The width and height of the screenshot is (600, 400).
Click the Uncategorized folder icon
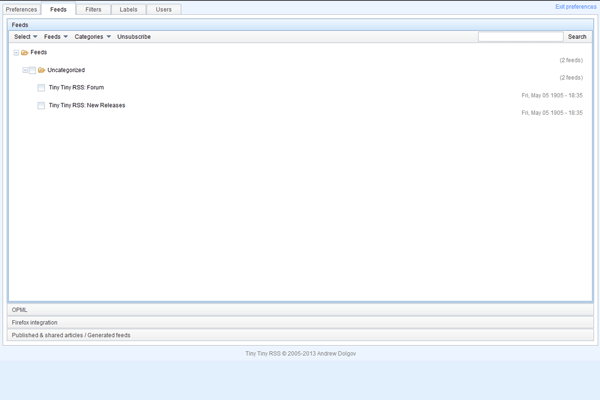42,70
